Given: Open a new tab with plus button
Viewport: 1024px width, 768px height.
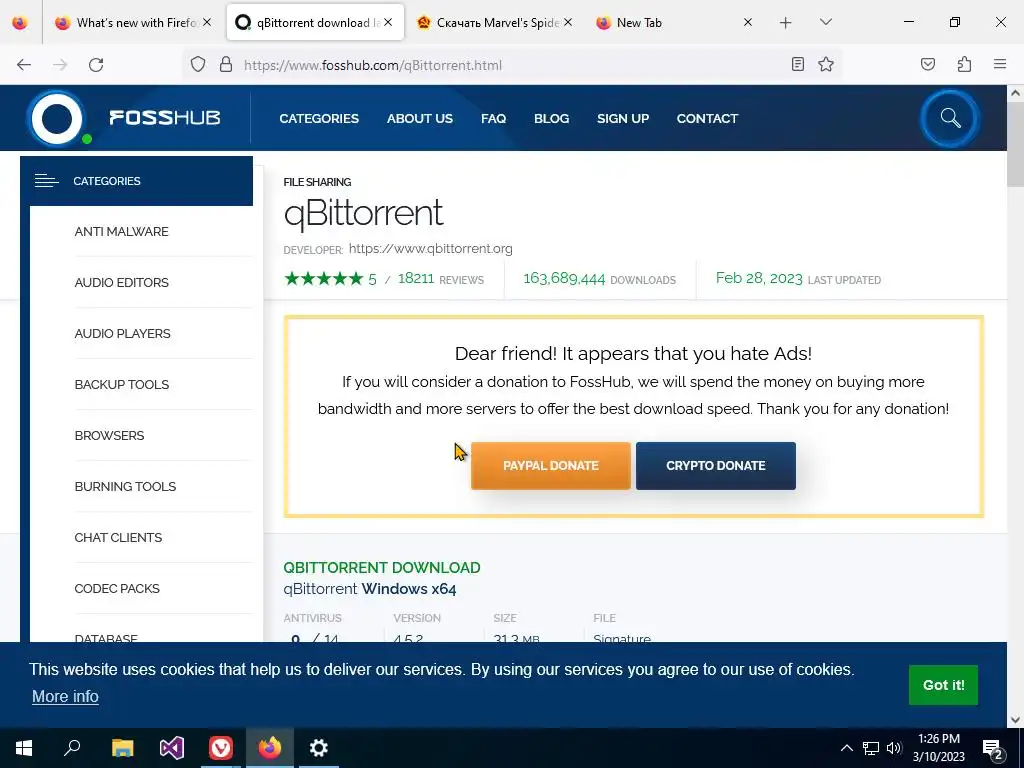Looking at the screenshot, I should [786, 23].
